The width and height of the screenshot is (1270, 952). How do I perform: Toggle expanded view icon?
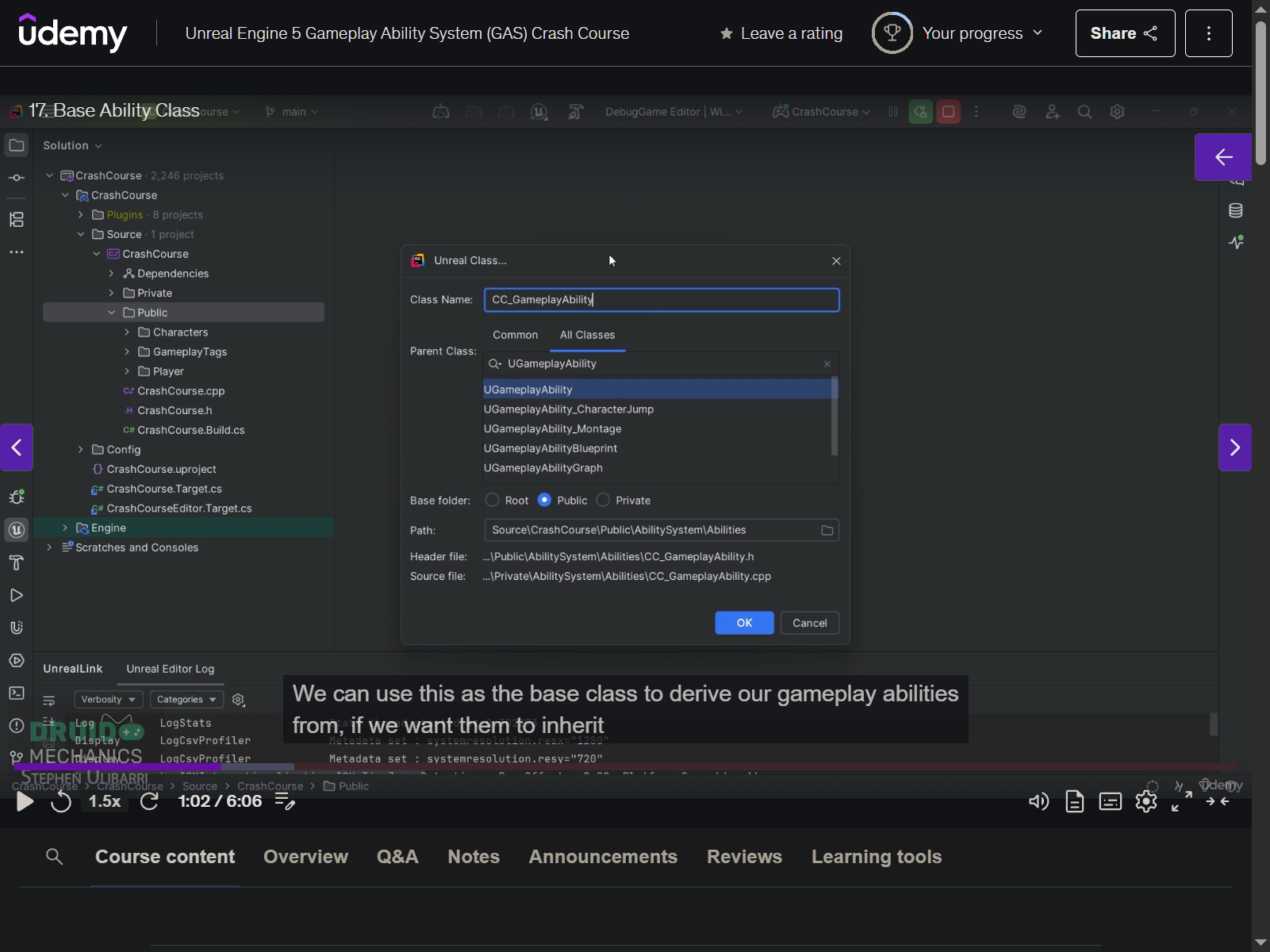coord(1218,801)
